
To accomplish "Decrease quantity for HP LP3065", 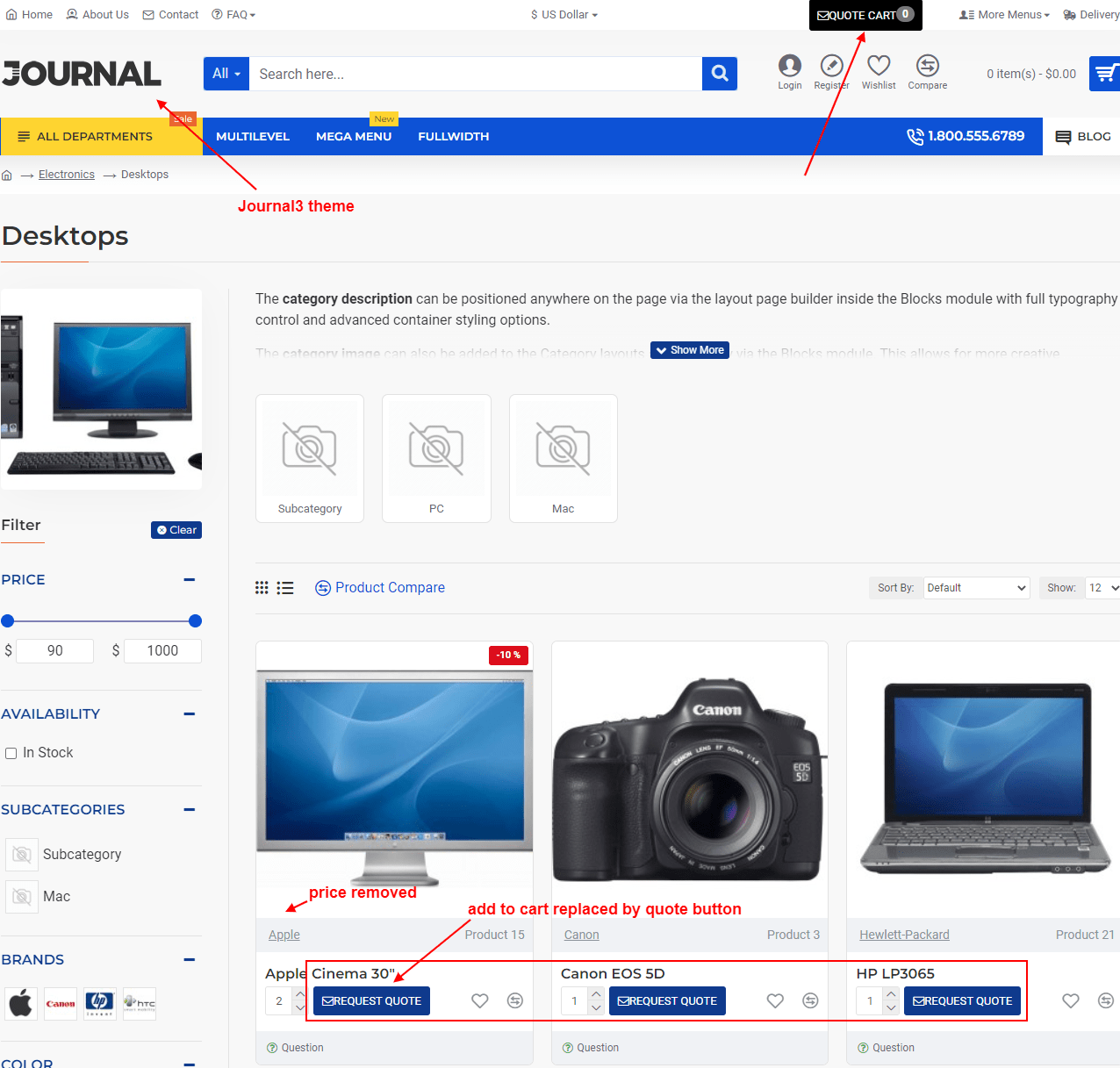I will pyautogui.click(x=892, y=1007).
